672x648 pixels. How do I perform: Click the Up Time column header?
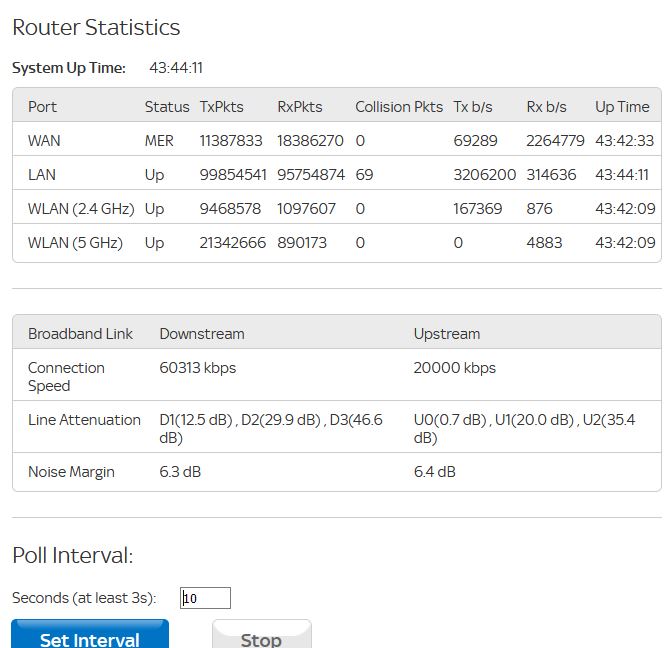point(622,107)
